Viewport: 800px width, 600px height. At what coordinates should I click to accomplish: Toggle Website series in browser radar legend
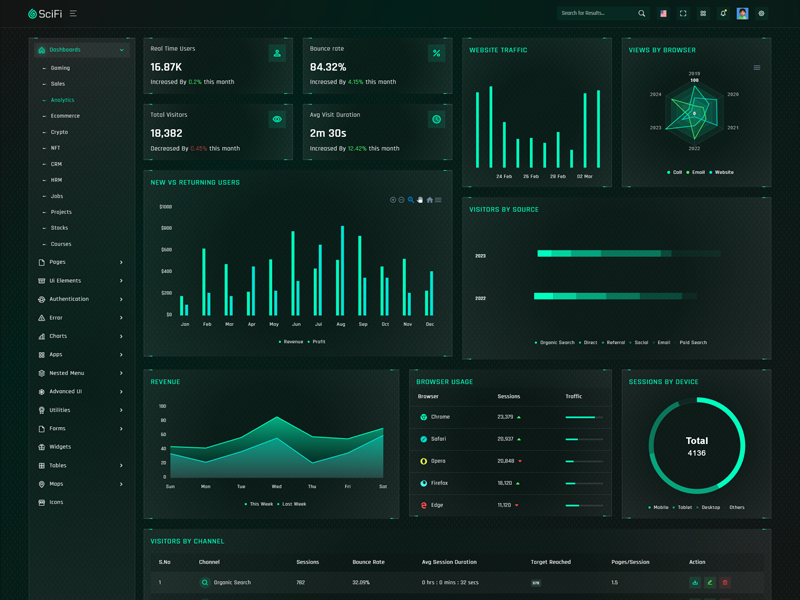pos(722,172)
